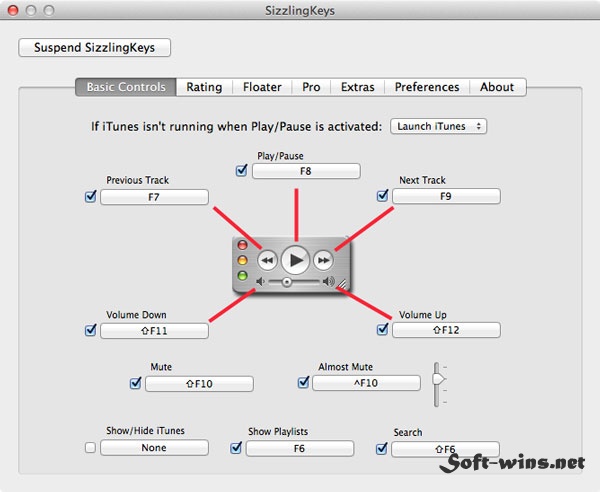This screenshot has height=492, width=600.
Task: Open the Floater tab
Action: [262, 87]
